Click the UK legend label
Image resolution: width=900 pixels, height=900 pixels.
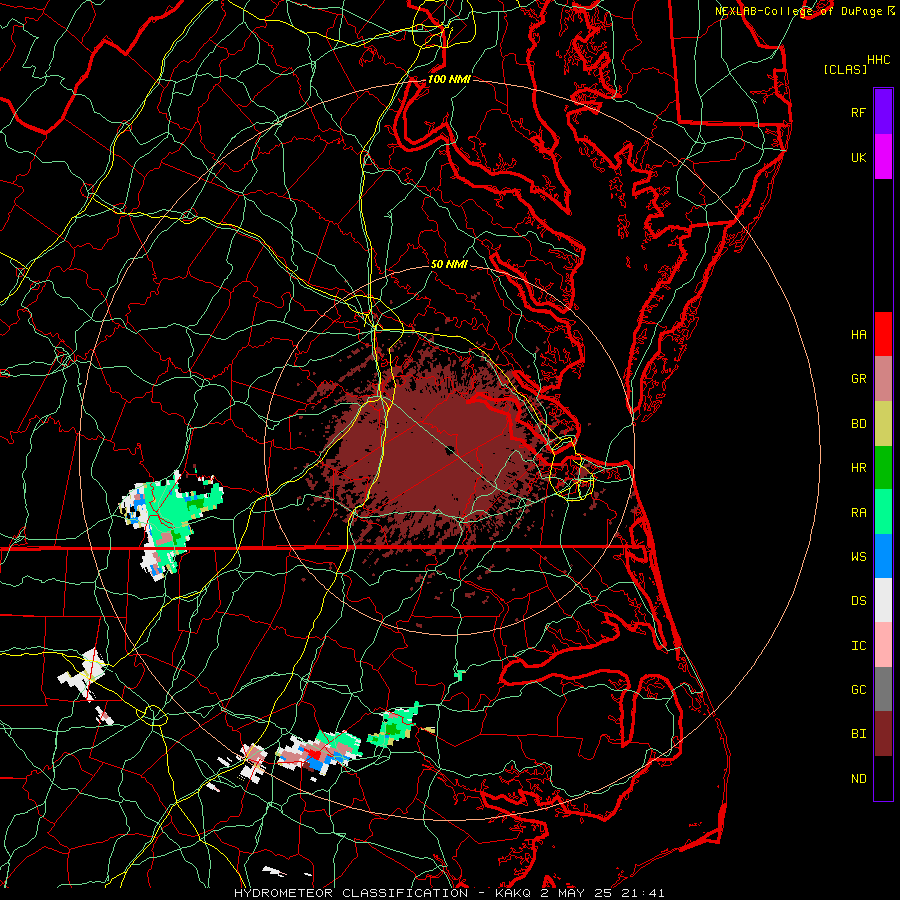(x=858, y=157)
